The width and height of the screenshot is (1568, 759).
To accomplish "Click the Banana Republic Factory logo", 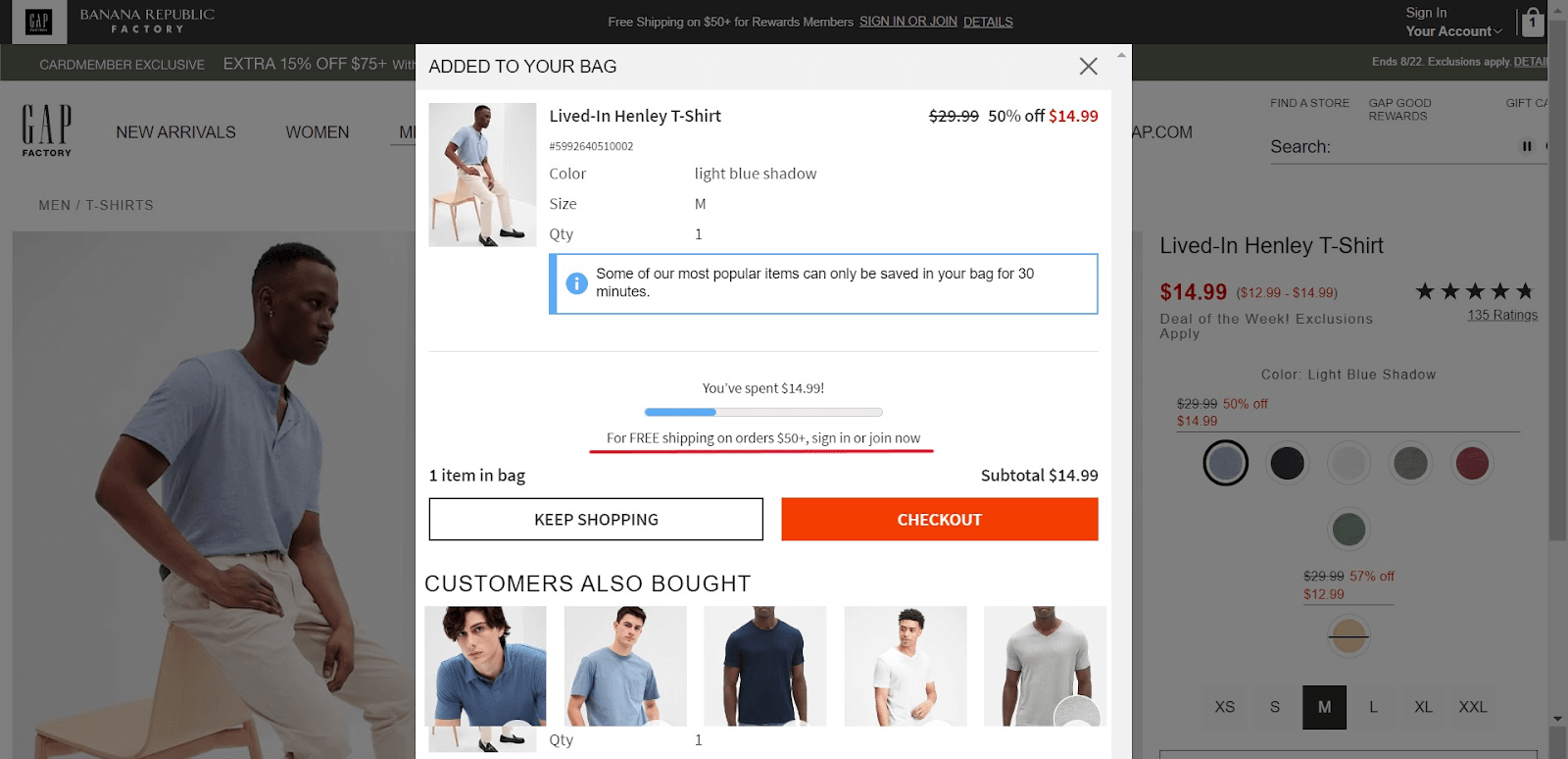I will coord(147,21).
